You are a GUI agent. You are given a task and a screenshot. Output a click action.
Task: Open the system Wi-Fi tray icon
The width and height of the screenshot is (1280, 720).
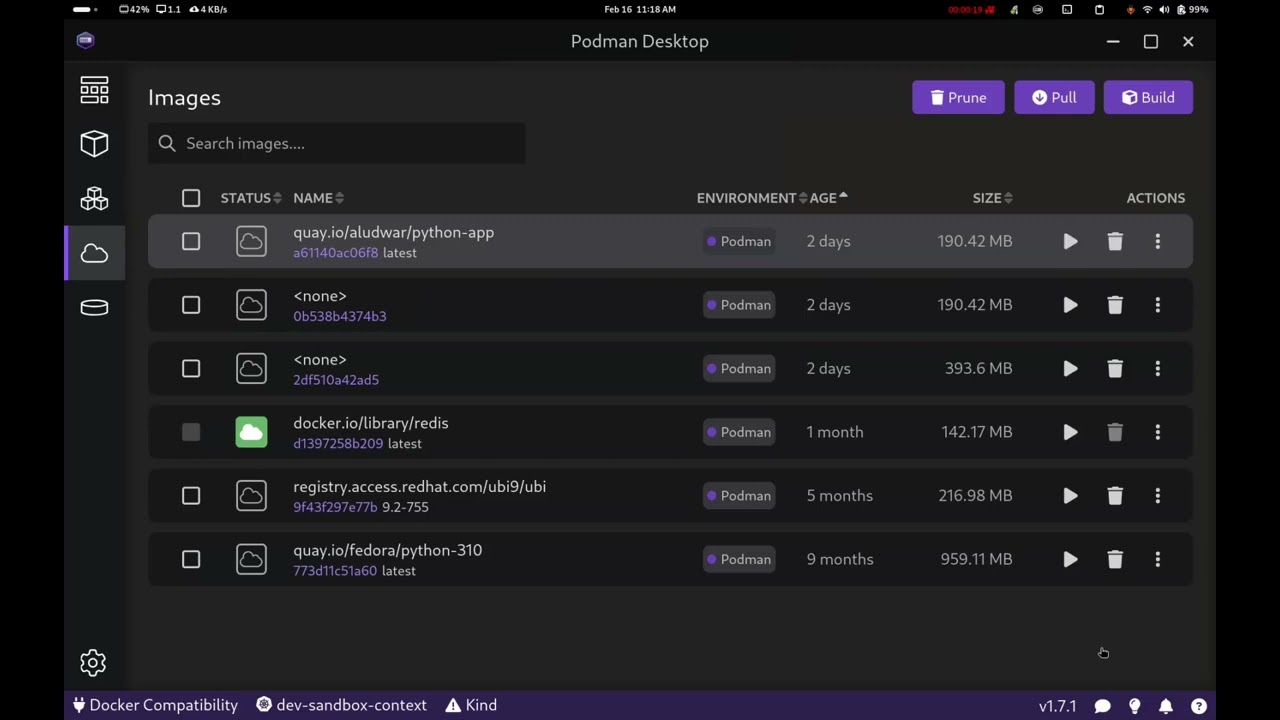pos(1147,9)
